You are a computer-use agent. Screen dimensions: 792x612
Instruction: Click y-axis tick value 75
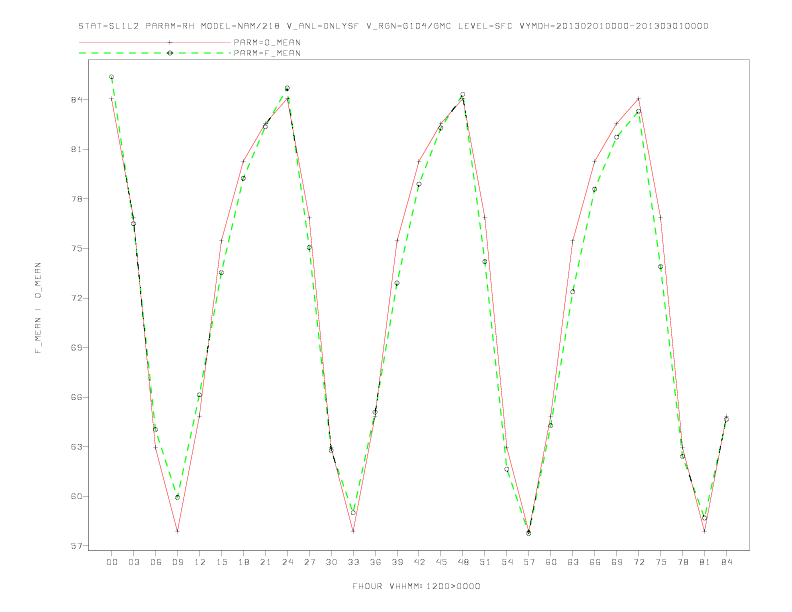click(76, 248)
